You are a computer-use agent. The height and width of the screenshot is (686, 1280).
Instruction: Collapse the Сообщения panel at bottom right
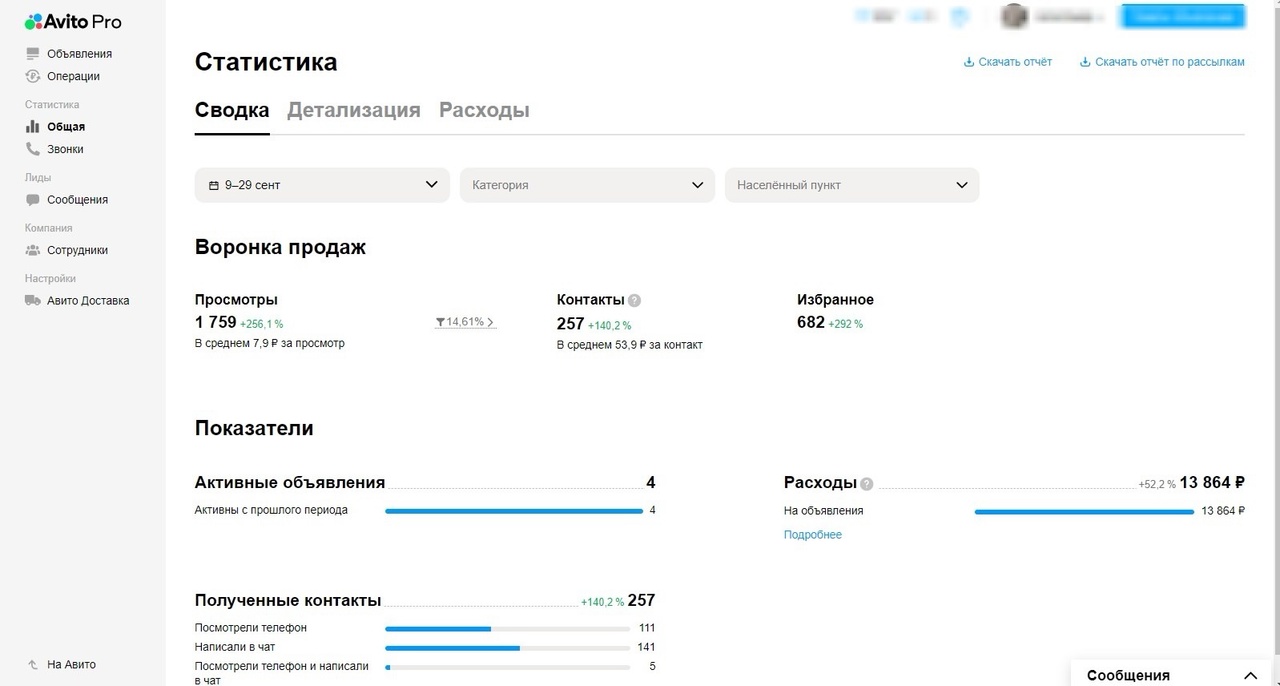[x=1250, y=675]
